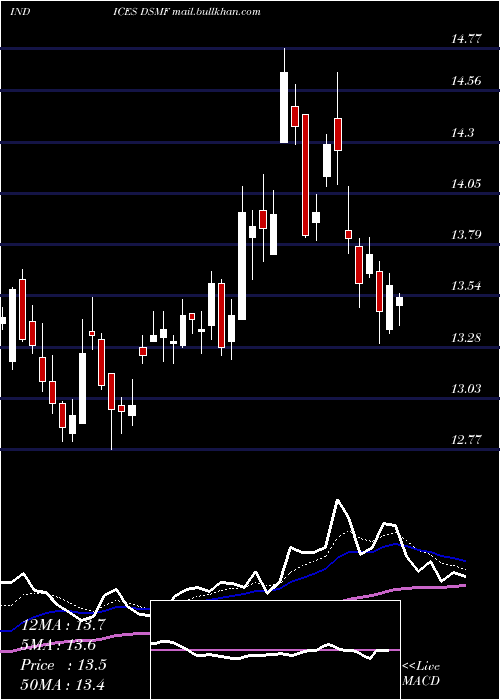This screenshot has height=700, width=500.
Task: Click the <<Live MACD label
Action: click(x=421, y=674)
